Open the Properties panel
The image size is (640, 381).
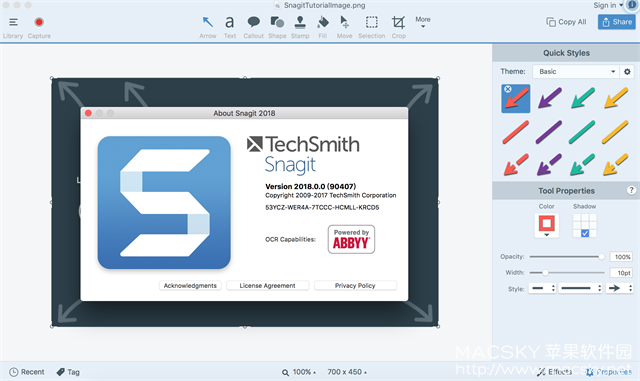[x=609, y=372]
